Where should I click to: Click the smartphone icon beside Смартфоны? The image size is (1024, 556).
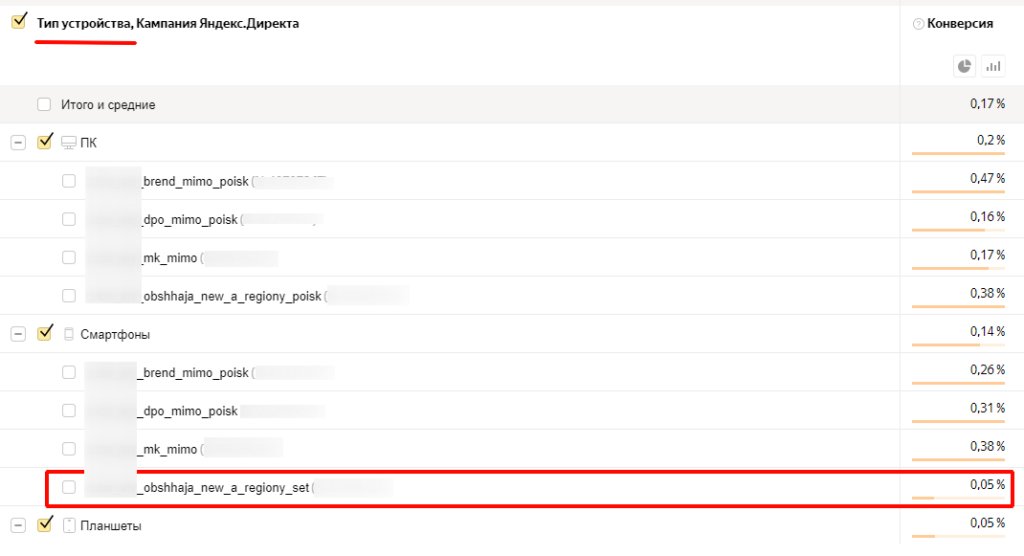point(68,334)
